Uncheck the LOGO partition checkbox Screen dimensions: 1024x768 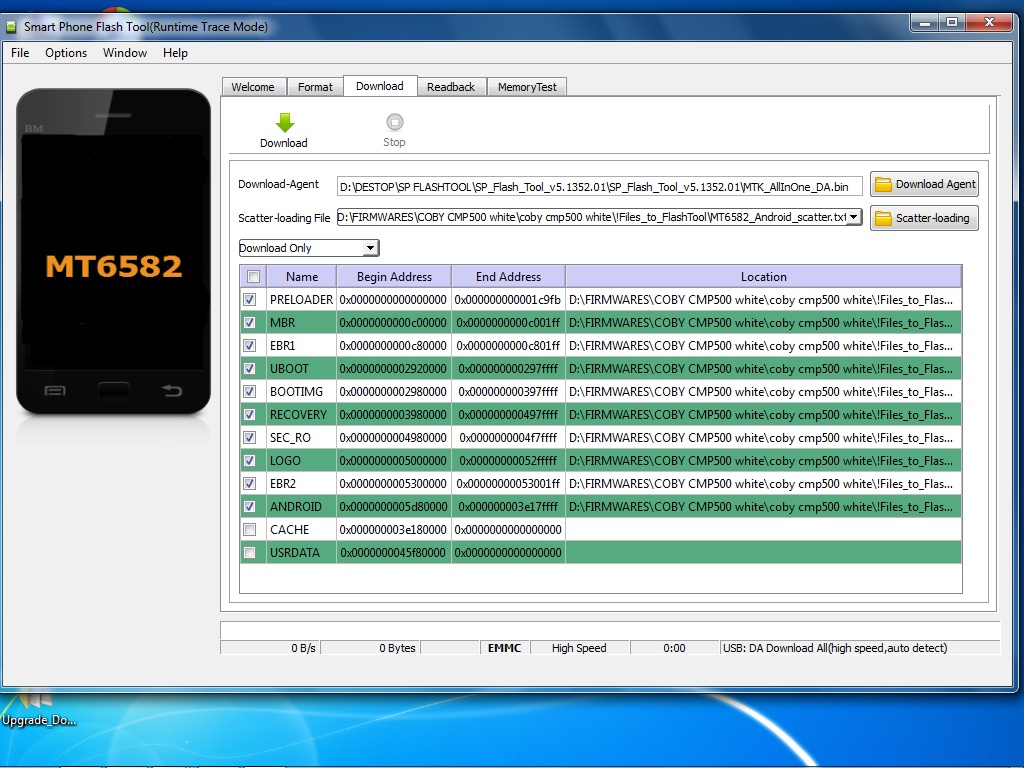pyautogui.click(x=249, y=460)
